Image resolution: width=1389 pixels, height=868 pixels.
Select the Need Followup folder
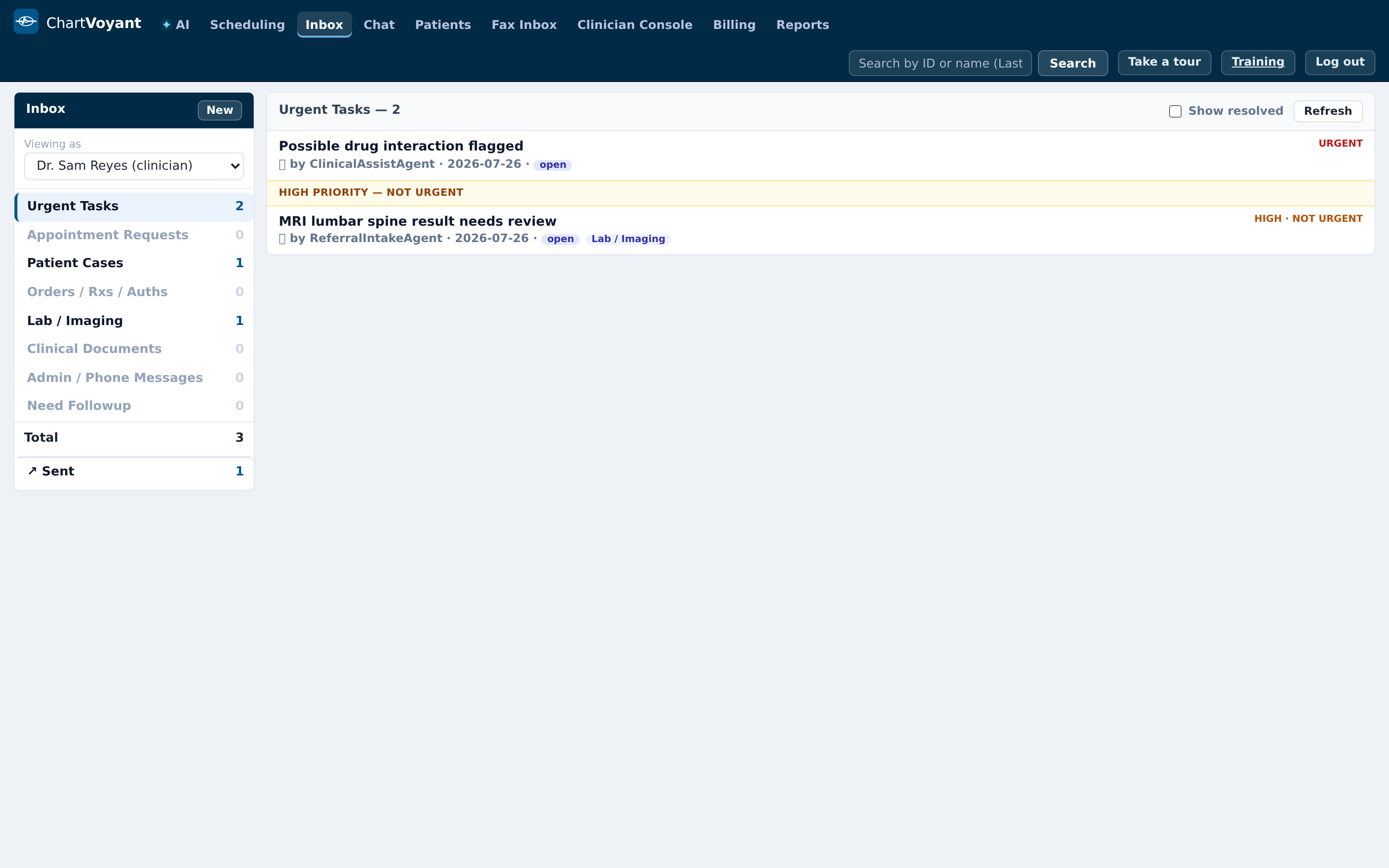pyautogui.click(x=134, y=406)
